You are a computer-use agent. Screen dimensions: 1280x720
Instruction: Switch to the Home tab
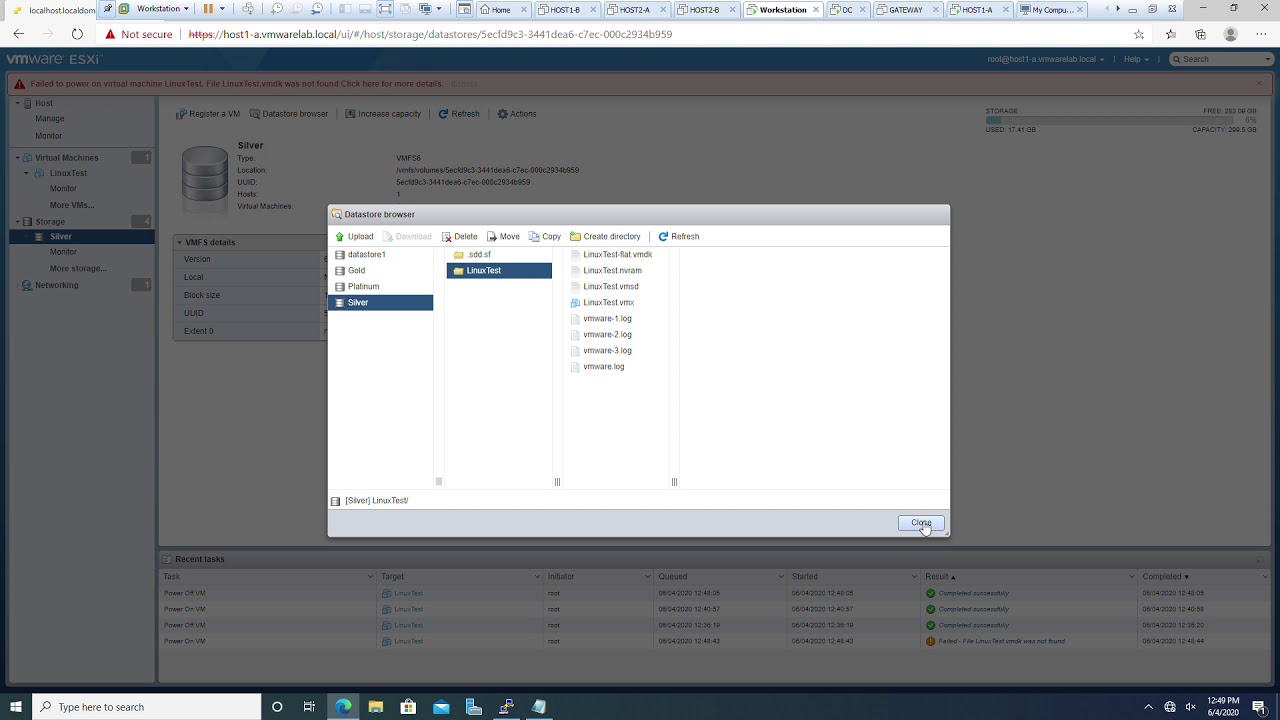[x=501, y=10]
